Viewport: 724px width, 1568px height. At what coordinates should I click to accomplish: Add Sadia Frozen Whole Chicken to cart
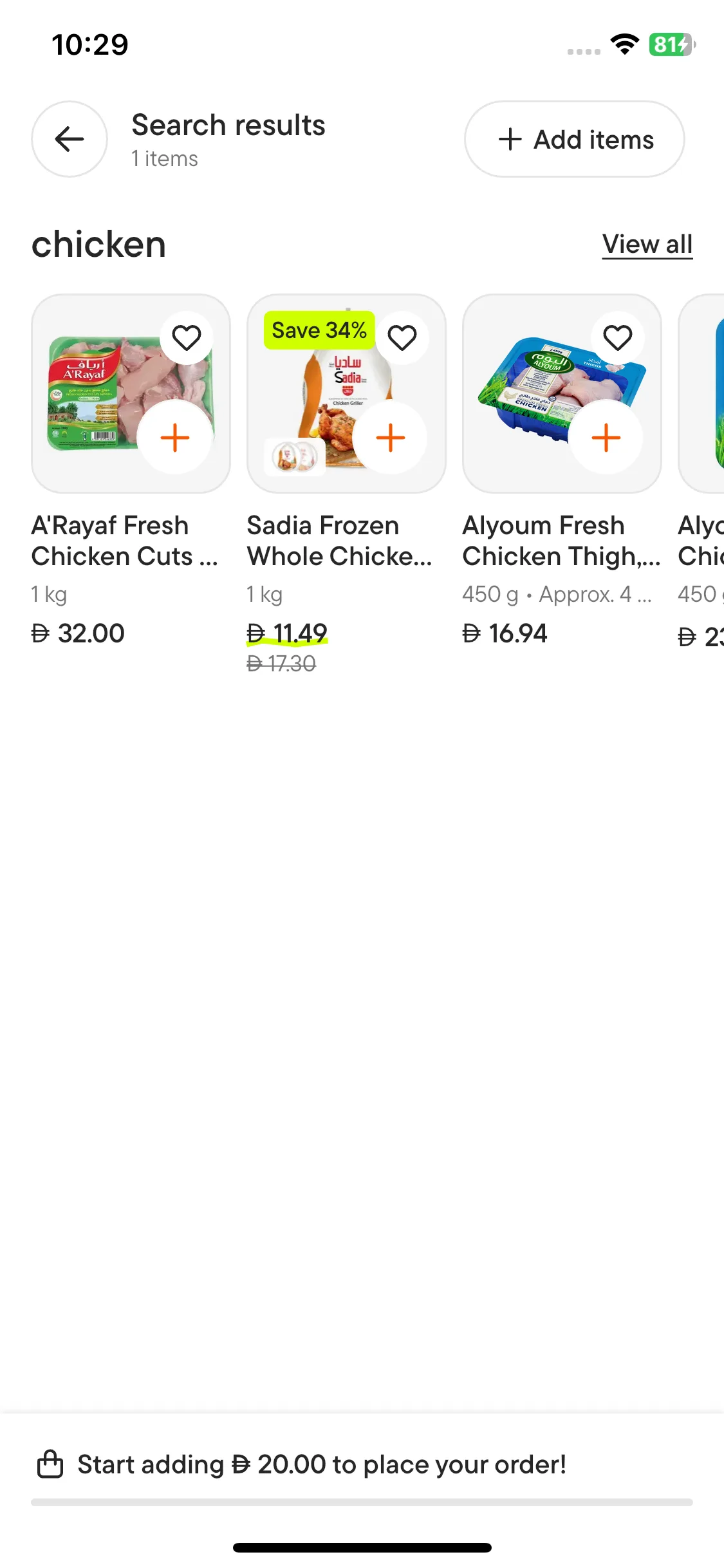point(390,438)
